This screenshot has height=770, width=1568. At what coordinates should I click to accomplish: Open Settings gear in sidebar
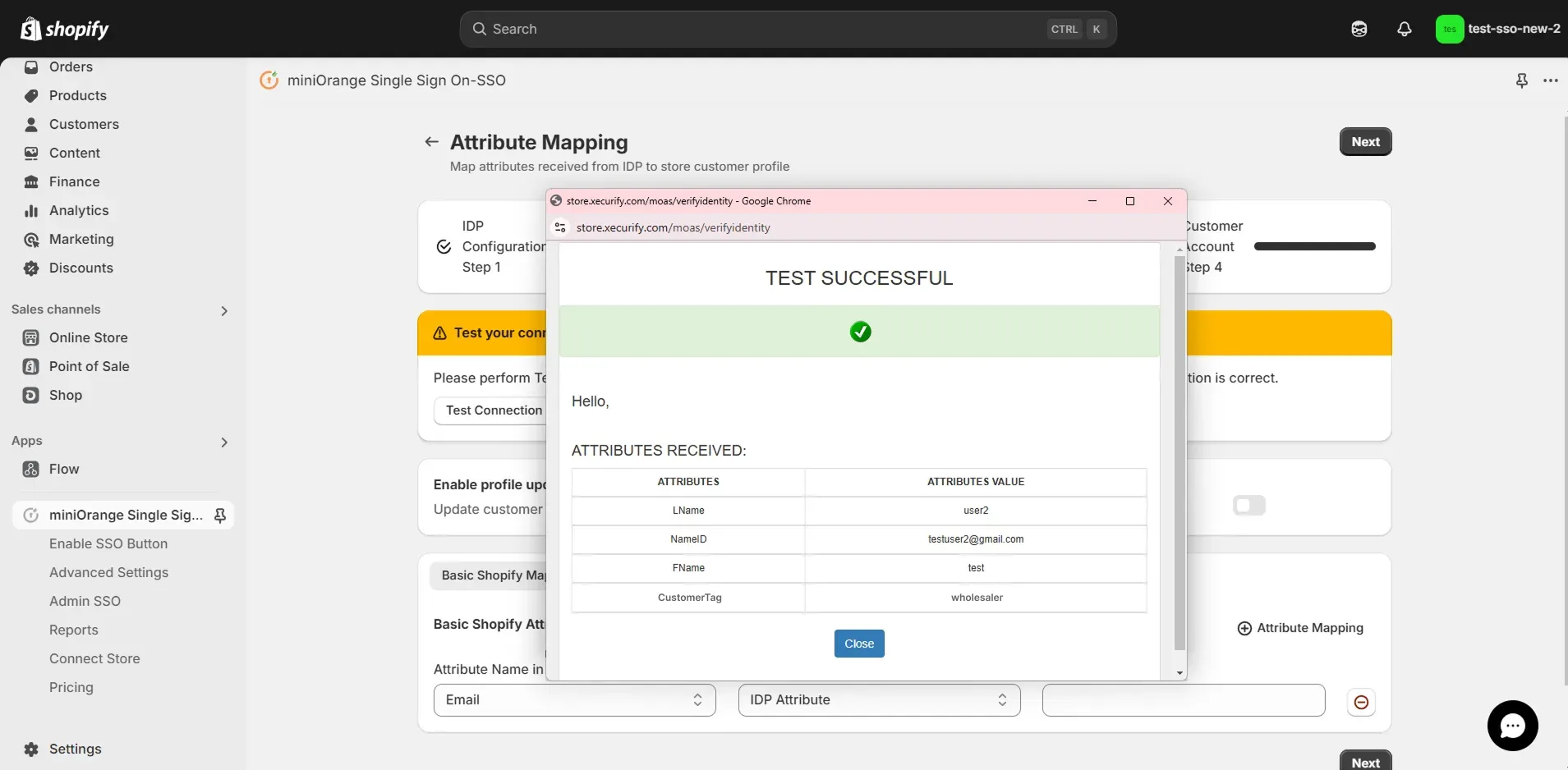pyautogui.click(x=31, y=749)
